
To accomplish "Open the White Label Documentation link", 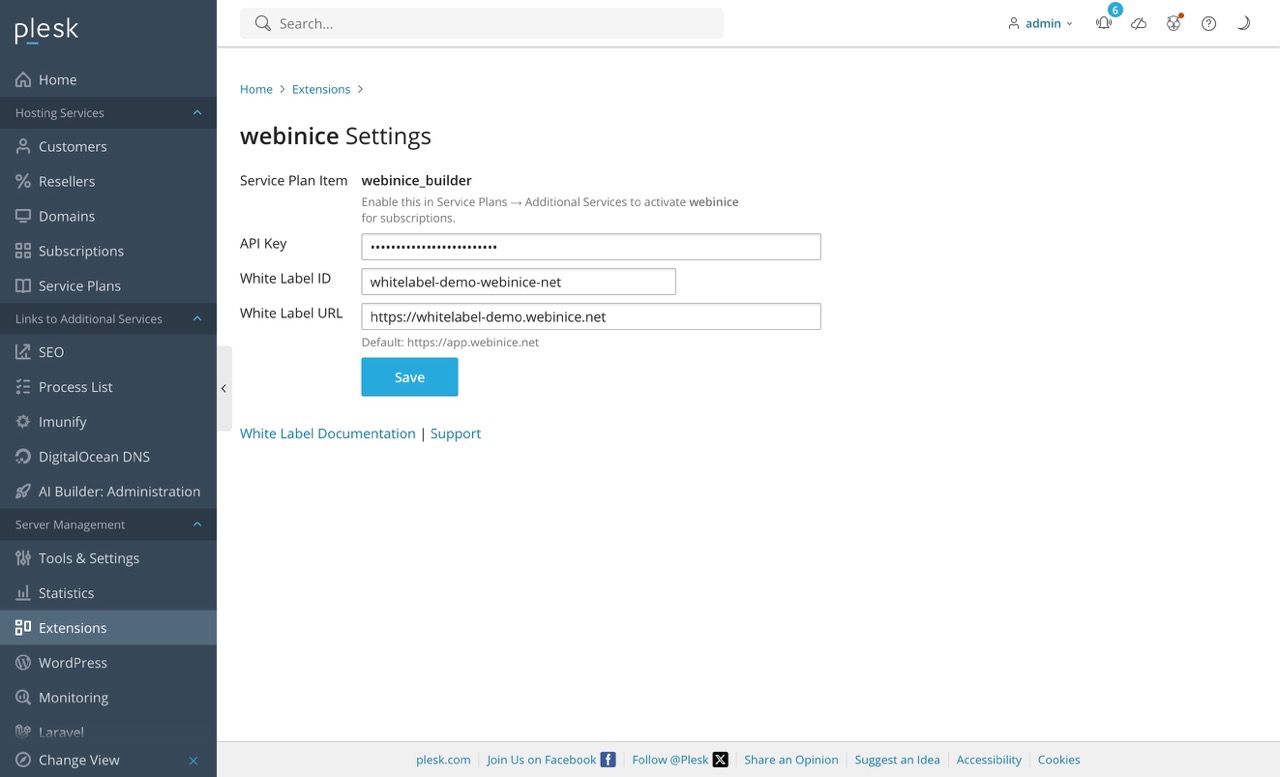I will coord(327,433).
